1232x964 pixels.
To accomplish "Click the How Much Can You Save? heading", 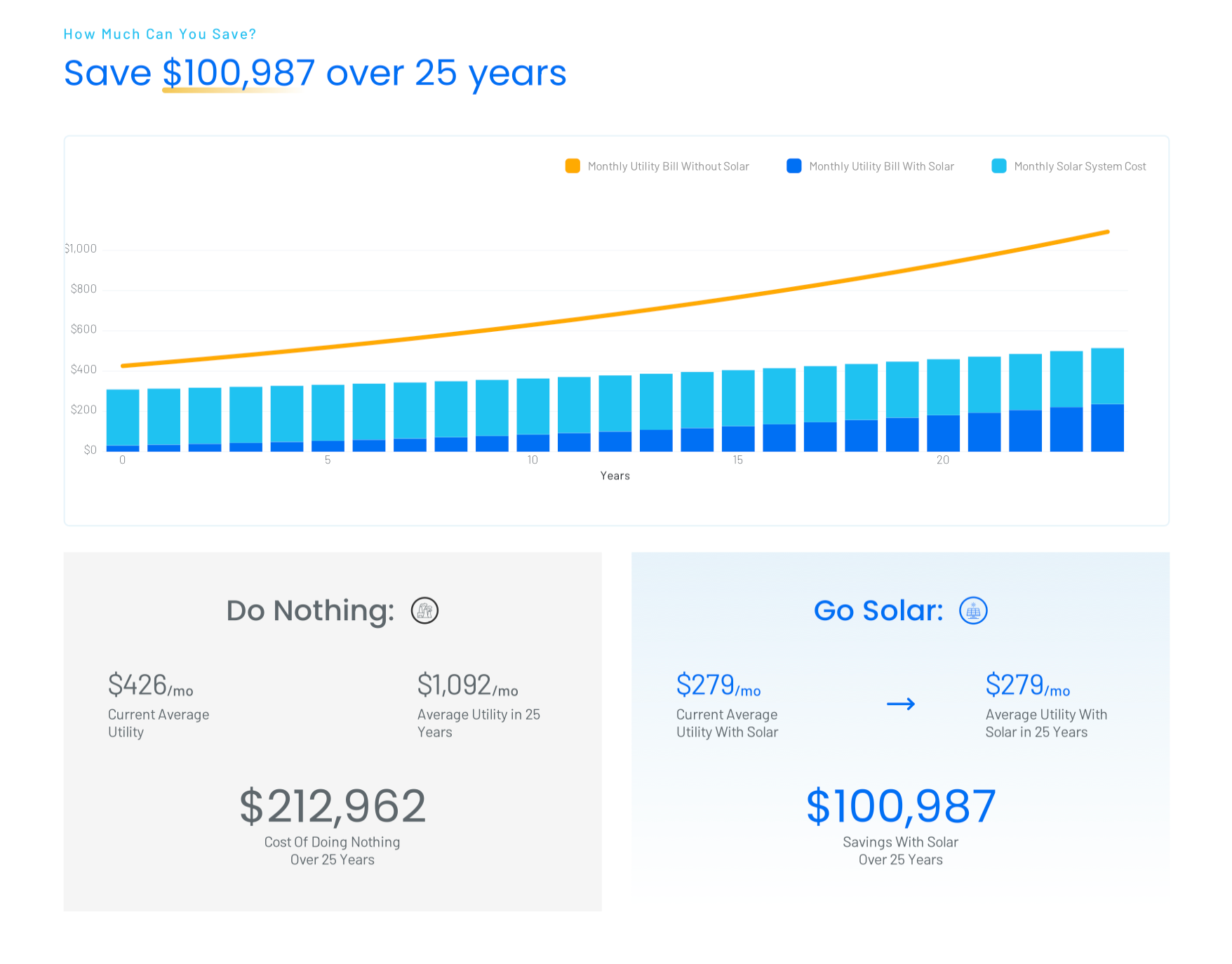I will point(160,34).
